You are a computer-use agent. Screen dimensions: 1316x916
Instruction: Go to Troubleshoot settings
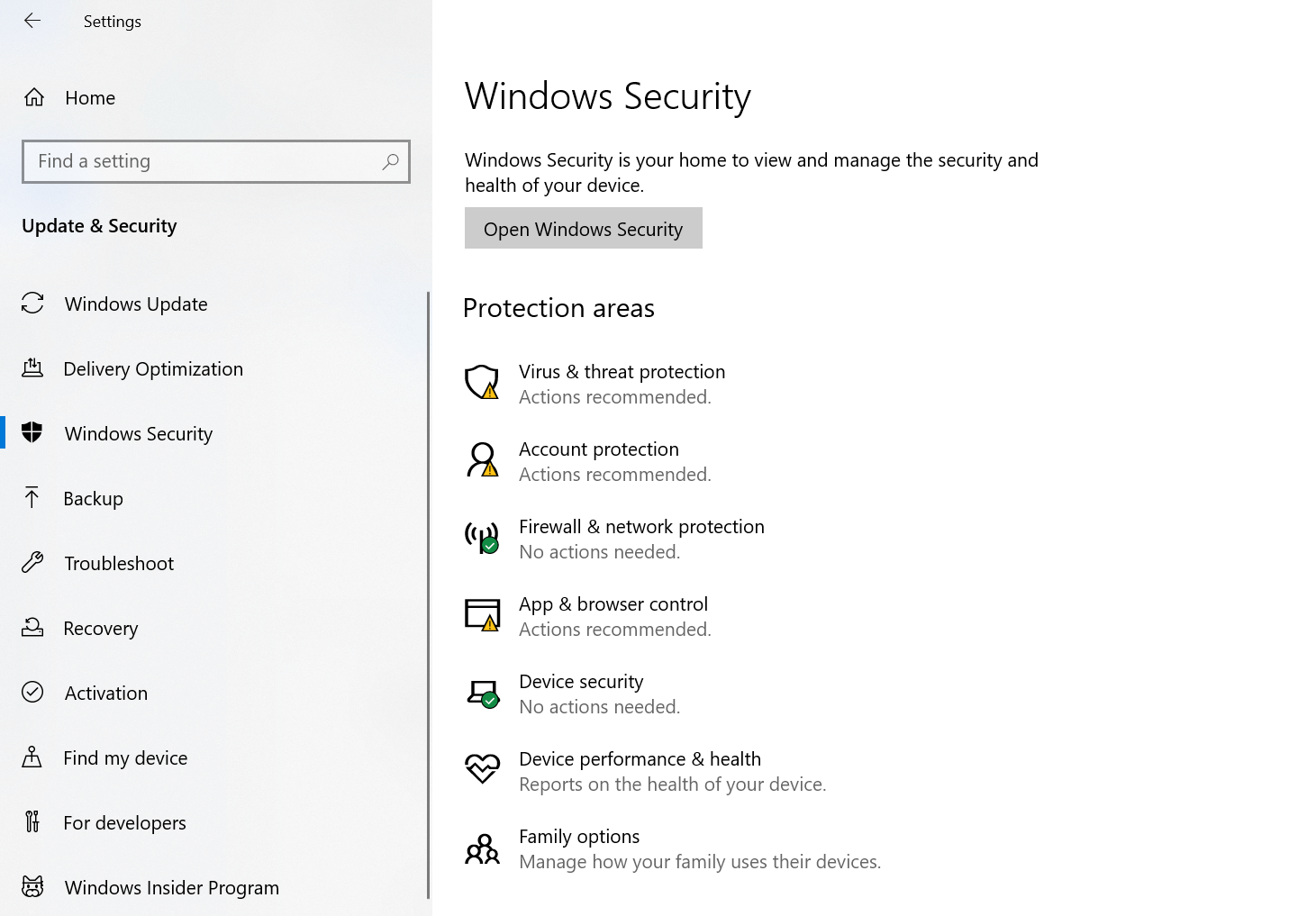click(118, 563)
